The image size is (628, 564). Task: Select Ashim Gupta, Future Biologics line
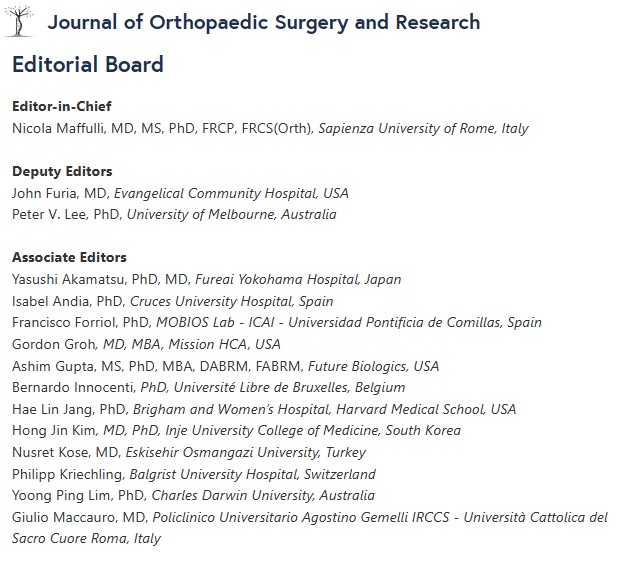(x=225, y=366)
